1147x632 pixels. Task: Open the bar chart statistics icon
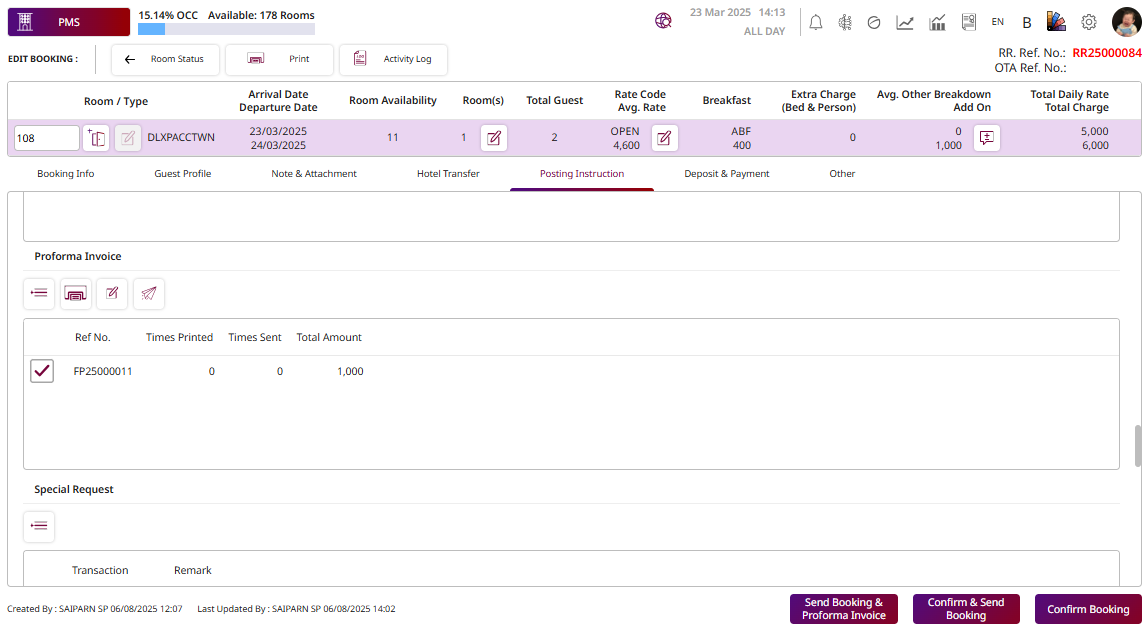937,22
